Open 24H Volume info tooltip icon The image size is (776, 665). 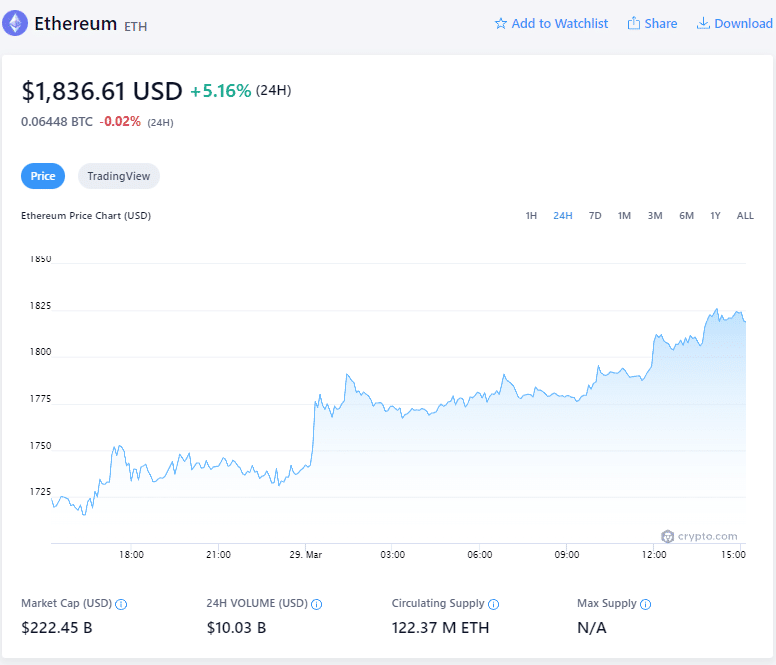click(x=316, y=604)
